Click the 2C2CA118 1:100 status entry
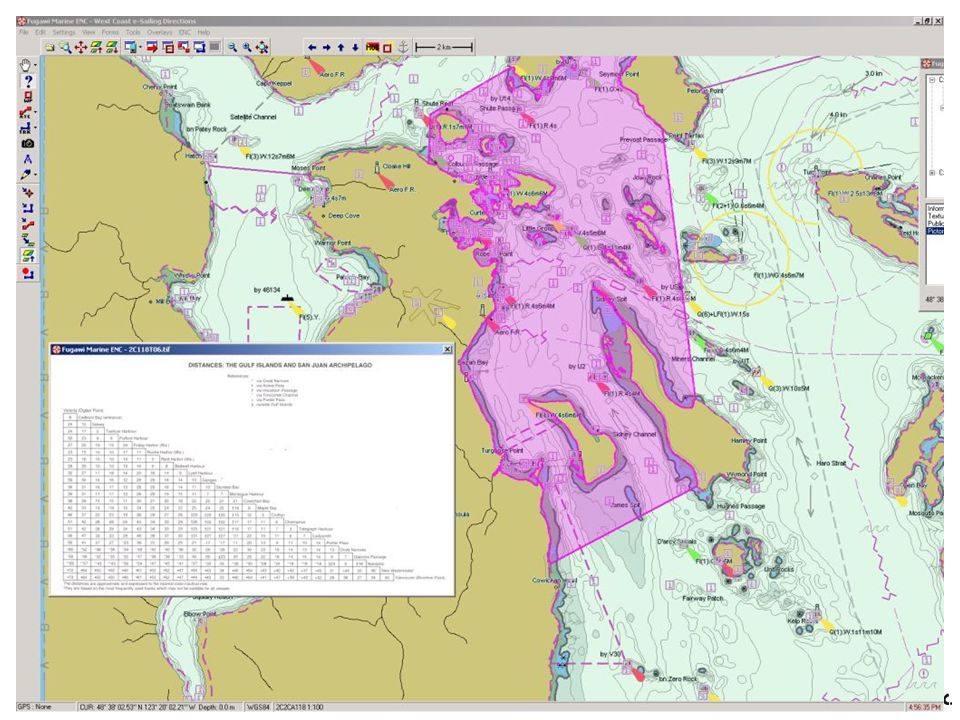 click(300, 707)
